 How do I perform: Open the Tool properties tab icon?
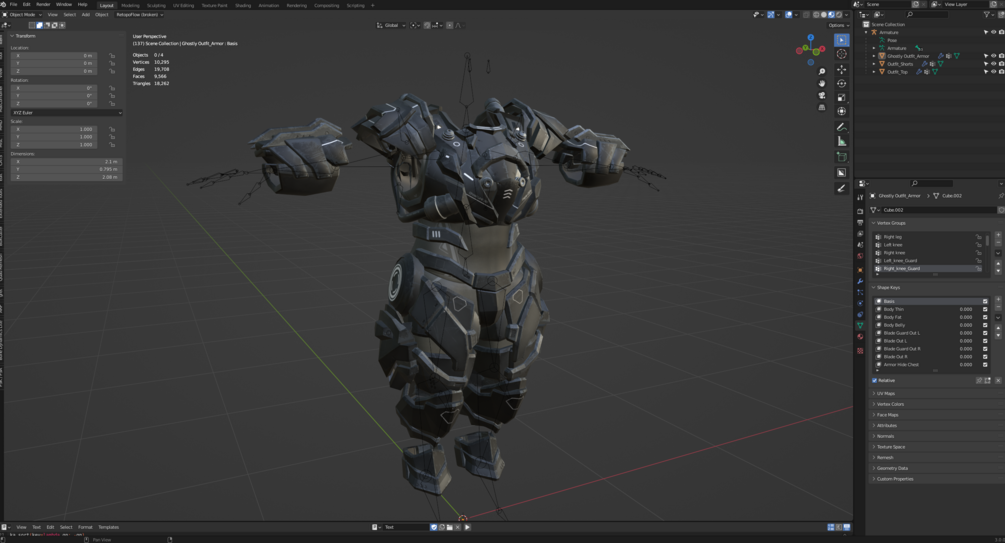click(x=860, y=197)
